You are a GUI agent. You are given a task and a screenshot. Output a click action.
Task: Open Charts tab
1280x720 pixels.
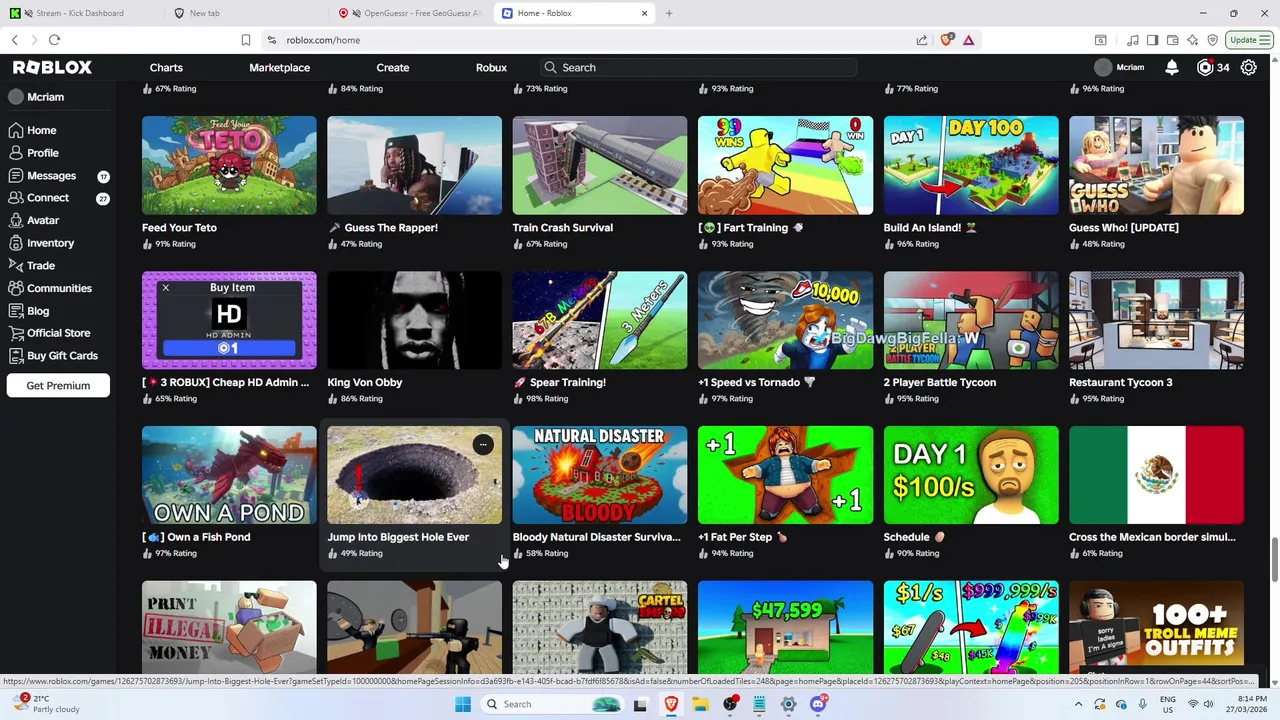tap(166, 67)
